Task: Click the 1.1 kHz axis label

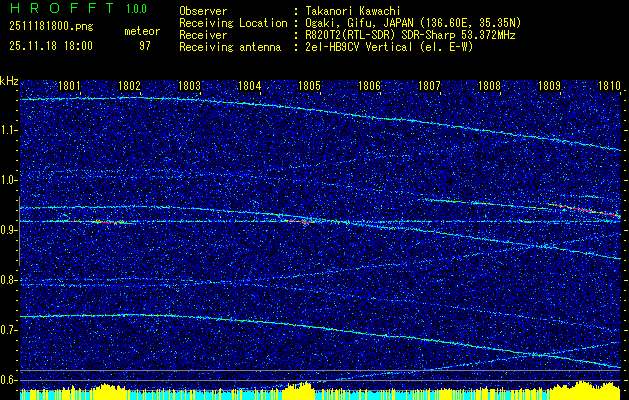Action: pos(9,130)
